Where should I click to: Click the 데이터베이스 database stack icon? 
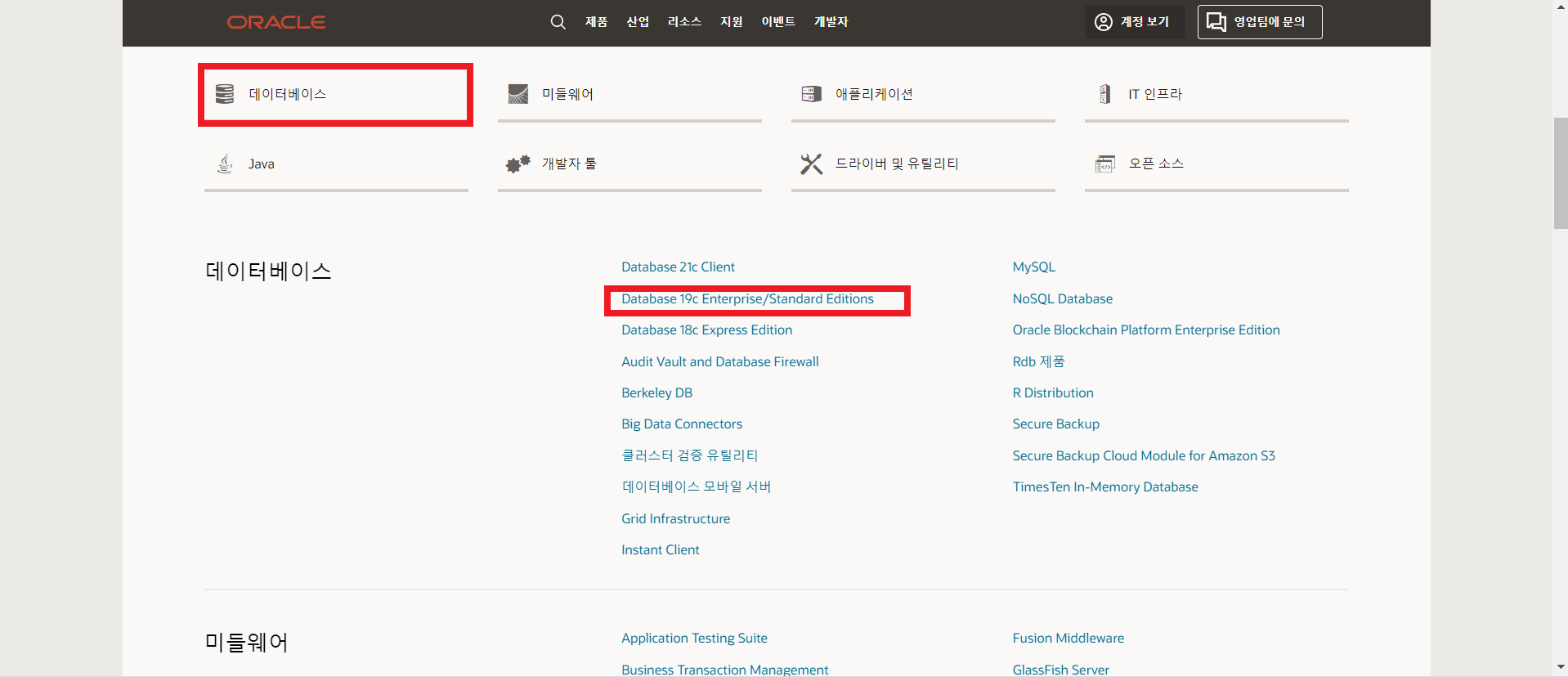pos(225,94)
